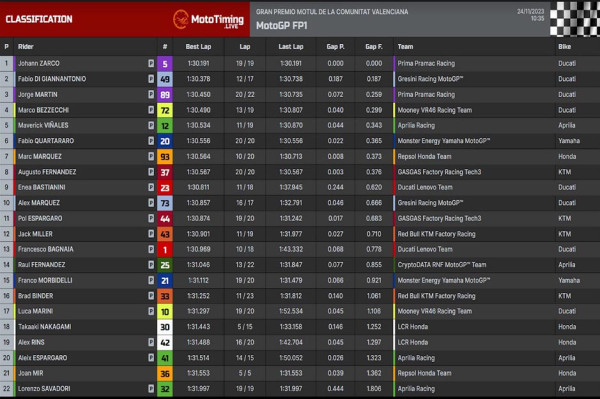Click the P icon in Raul FERNANDEZ's row
Screen dimensions: 600x399
tap(151, 265)
